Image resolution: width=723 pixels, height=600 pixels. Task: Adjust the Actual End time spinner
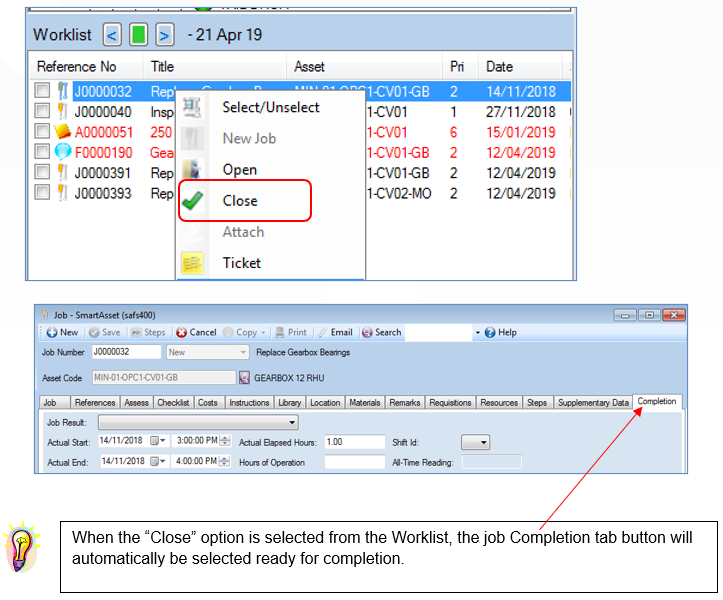(225, 461)
